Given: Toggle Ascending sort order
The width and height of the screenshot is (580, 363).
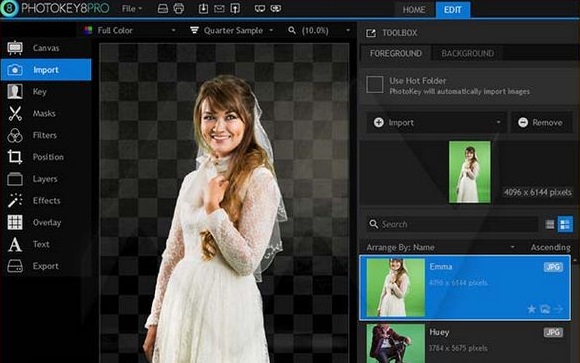Looking at the screenshot, I should pos(550,247).
